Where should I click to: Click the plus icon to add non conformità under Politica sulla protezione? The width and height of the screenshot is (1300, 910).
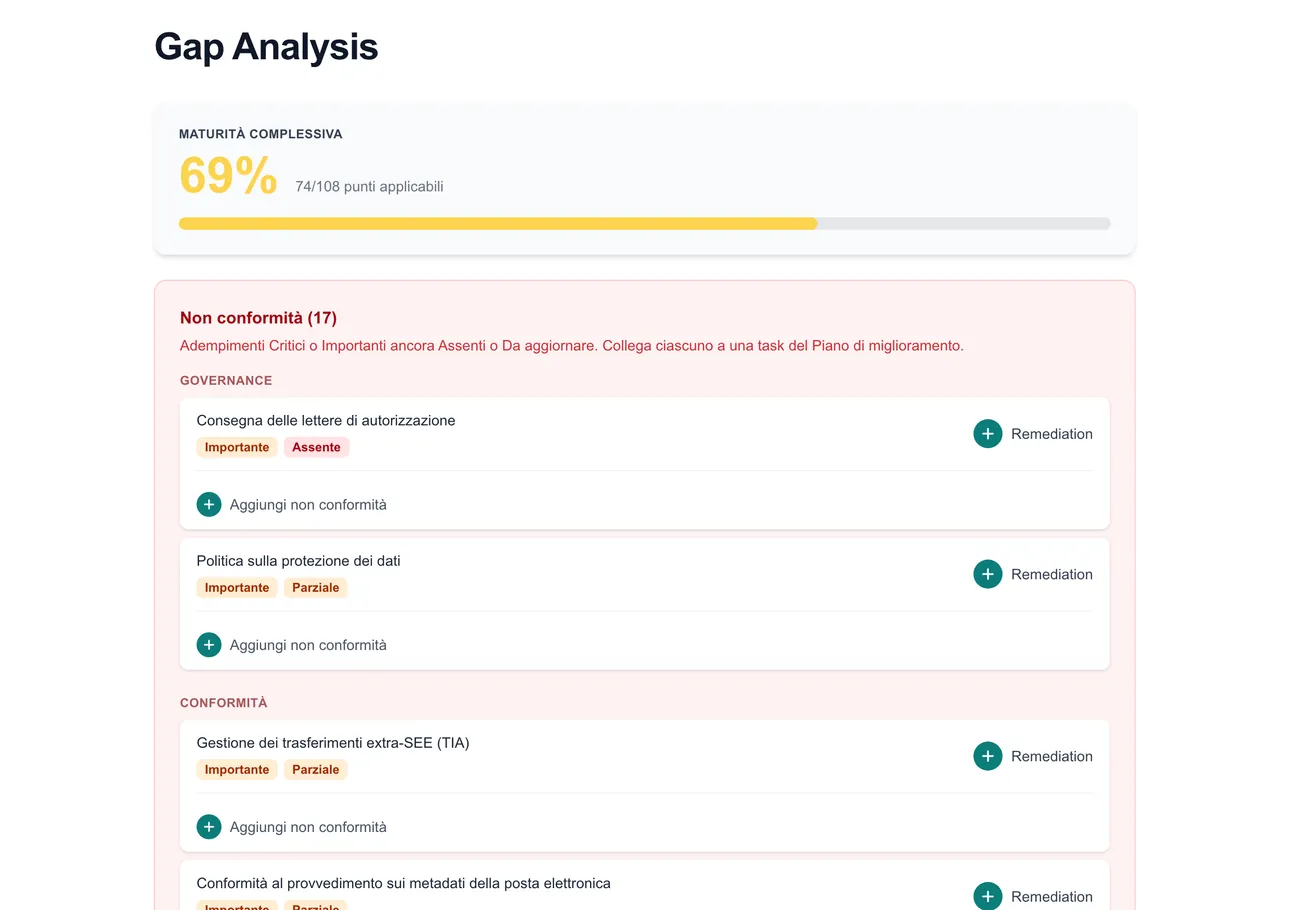(x=209, y=645)
